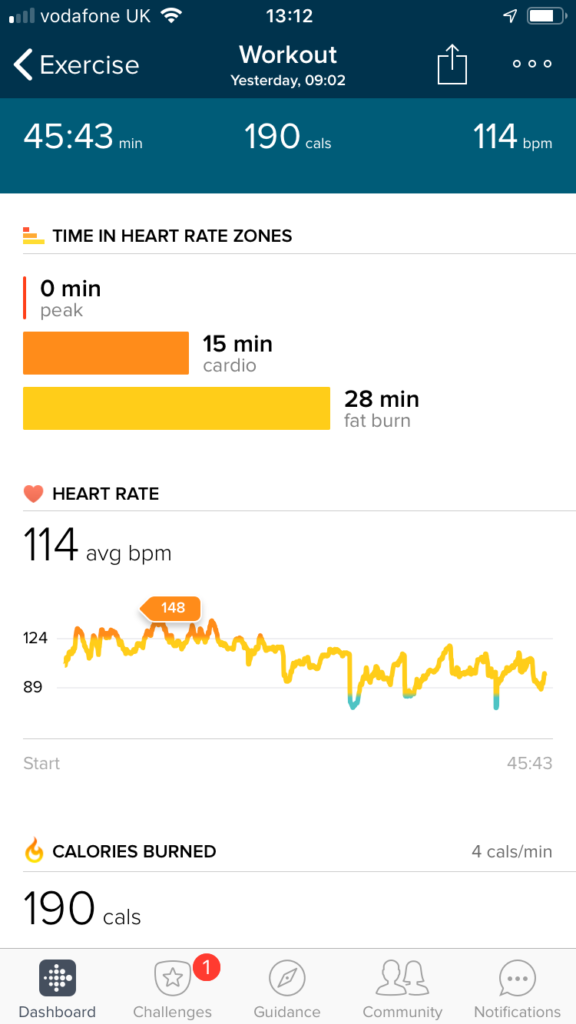Tap the Workout title in header
576x1024 pixels.
tap(288, 55)
